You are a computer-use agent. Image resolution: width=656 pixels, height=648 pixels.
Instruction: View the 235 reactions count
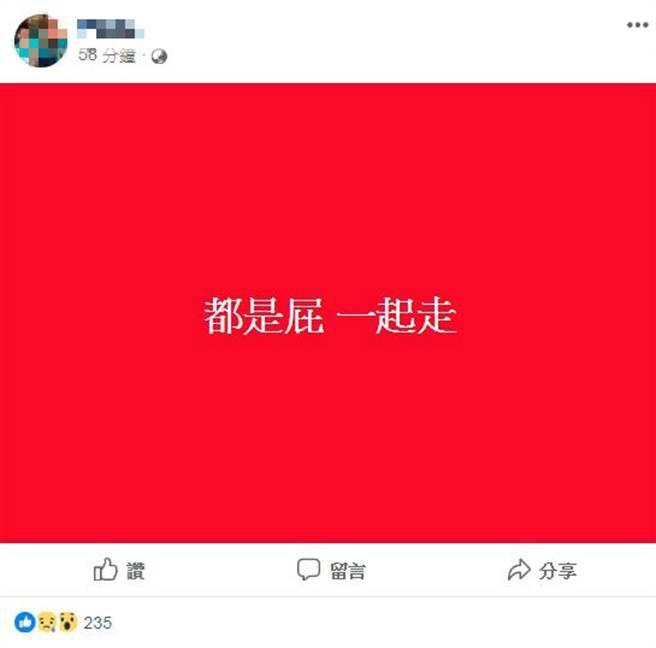click(x=97, y=623)
